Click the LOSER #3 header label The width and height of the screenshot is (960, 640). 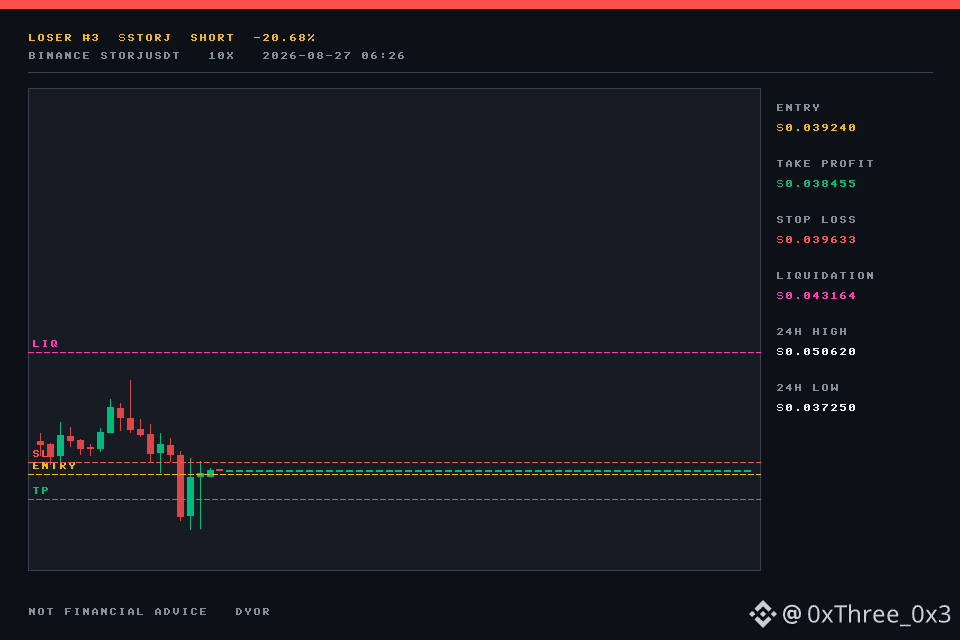[x=64, y=37]
